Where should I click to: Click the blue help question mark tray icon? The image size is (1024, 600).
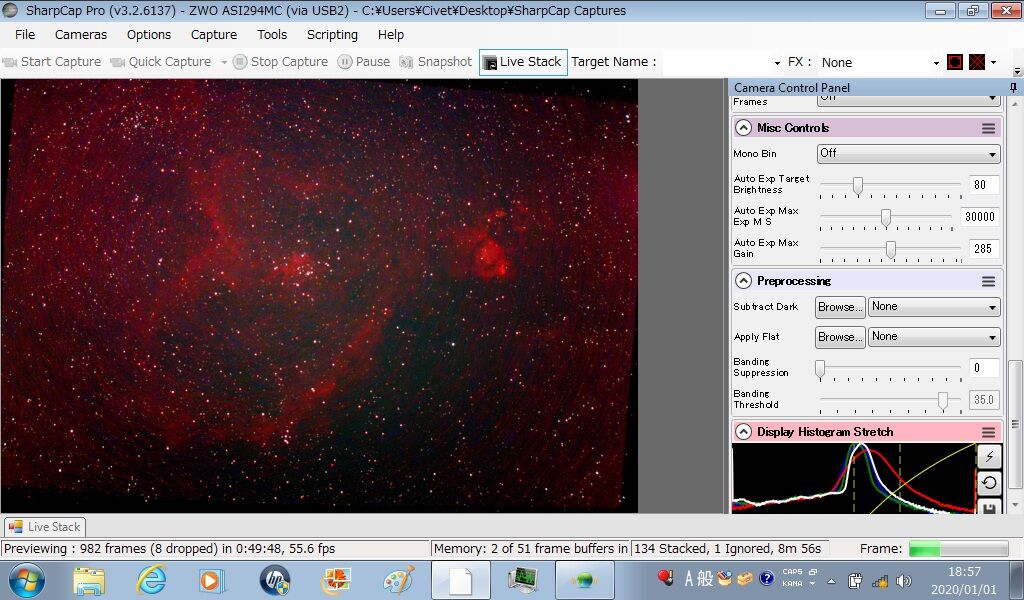pyautogui.click(x=767, y=578)
